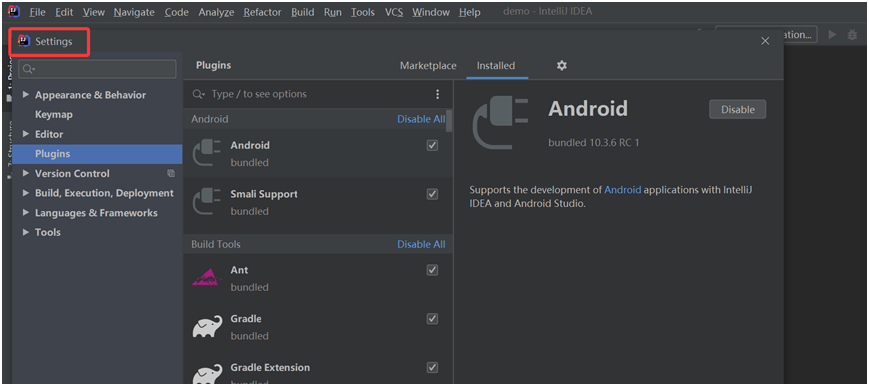Click the Disable button for Android plugin
The width and height of the screenshot is (869, 386).
click(737, 109)
